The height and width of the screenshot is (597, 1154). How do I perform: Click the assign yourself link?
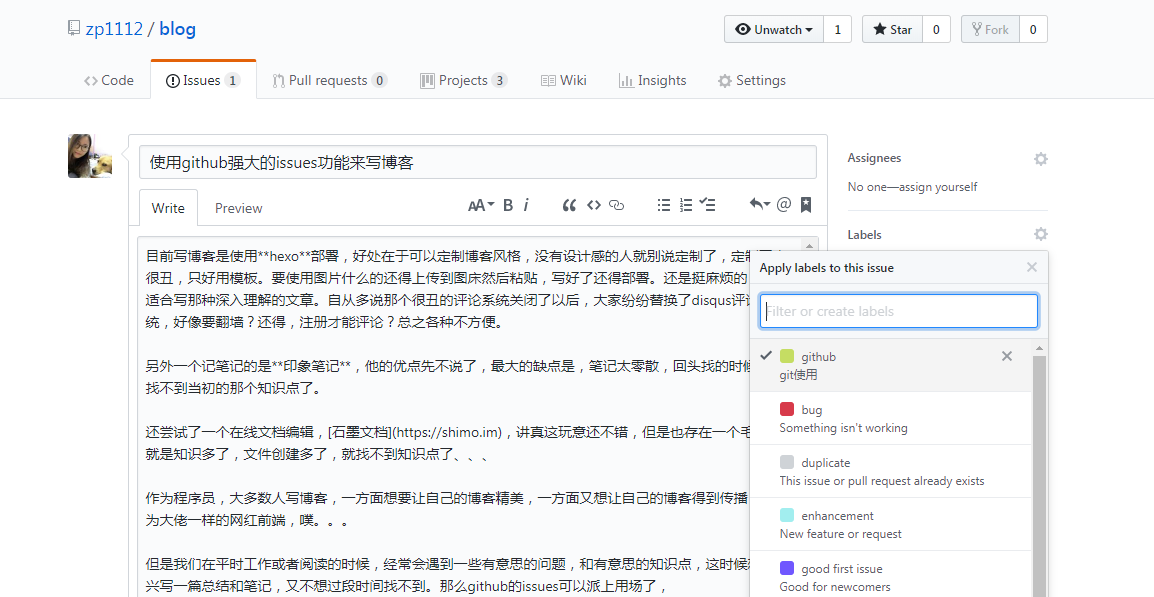pyautogui.click(x=940, y=187)
